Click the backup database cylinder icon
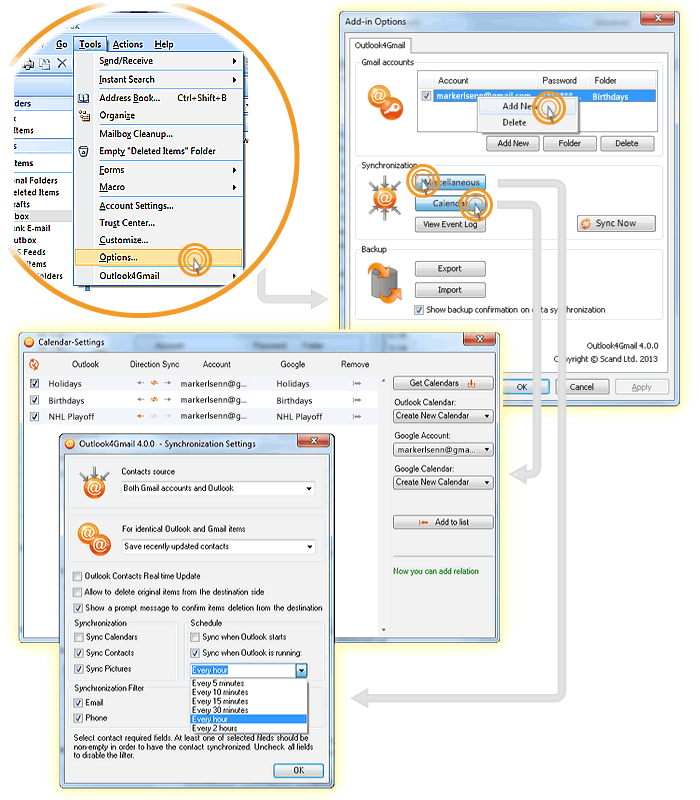Viewport: 700px width, 800px height. click(x=385, y=283)
